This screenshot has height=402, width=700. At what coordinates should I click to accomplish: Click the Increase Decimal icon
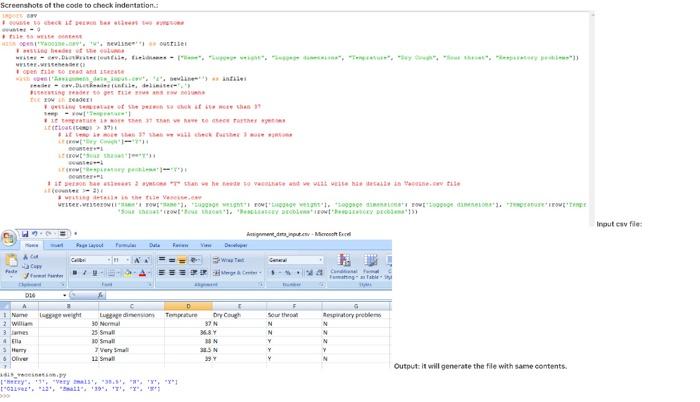[309, 272]
